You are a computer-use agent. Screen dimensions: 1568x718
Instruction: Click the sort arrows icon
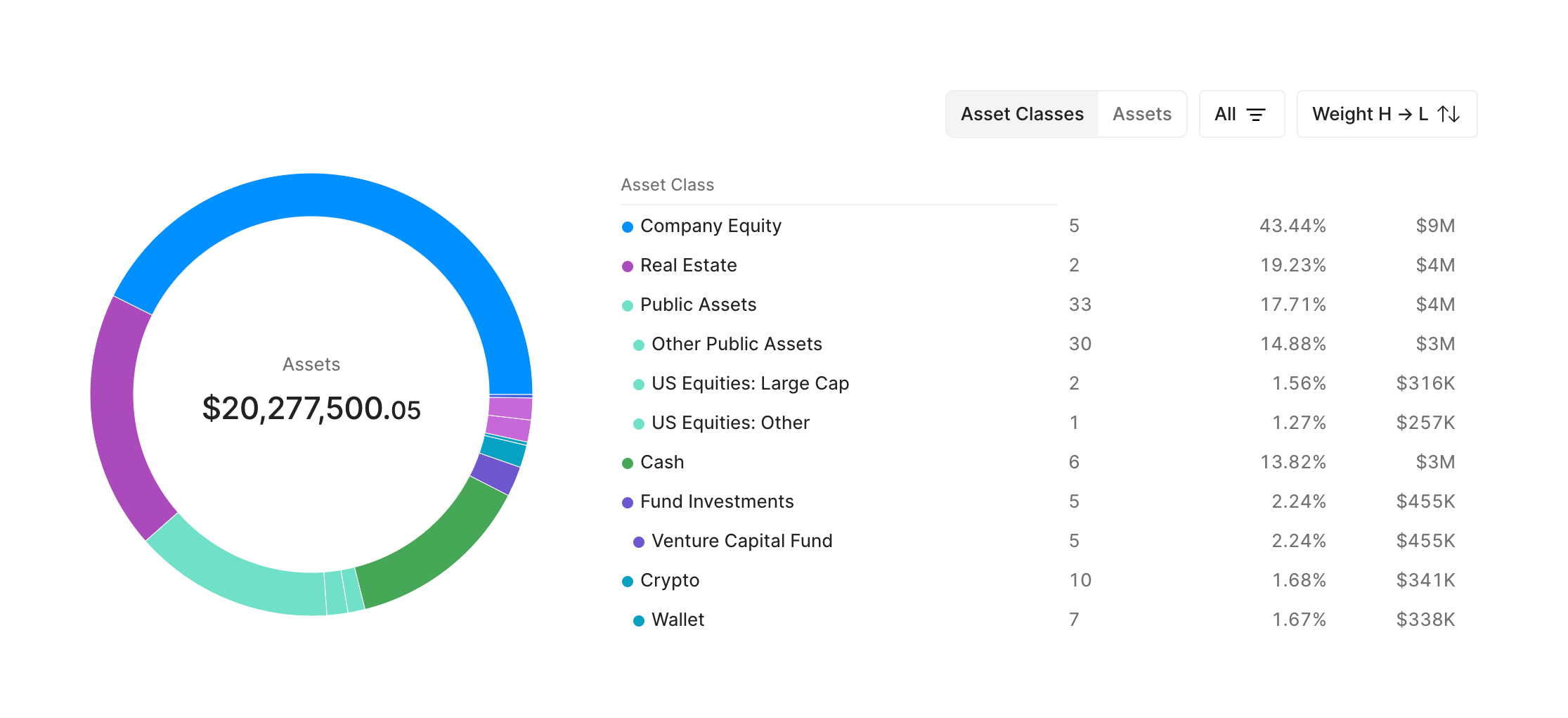[x=1449, y=114]
